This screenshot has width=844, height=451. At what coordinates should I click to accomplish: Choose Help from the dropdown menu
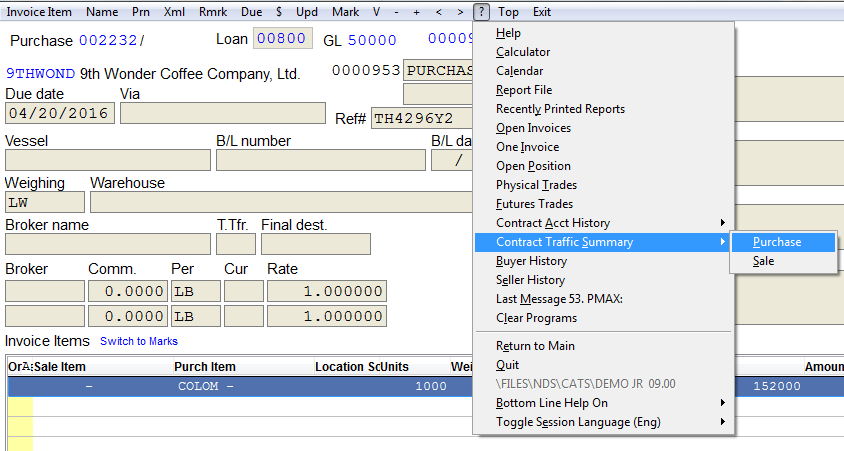tap(603, 33)
